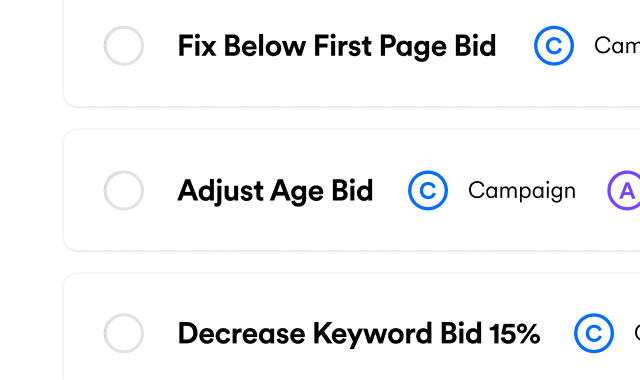Select the Adjust Age Bid radio circle

pyautogui.click(x=124, y=190)
